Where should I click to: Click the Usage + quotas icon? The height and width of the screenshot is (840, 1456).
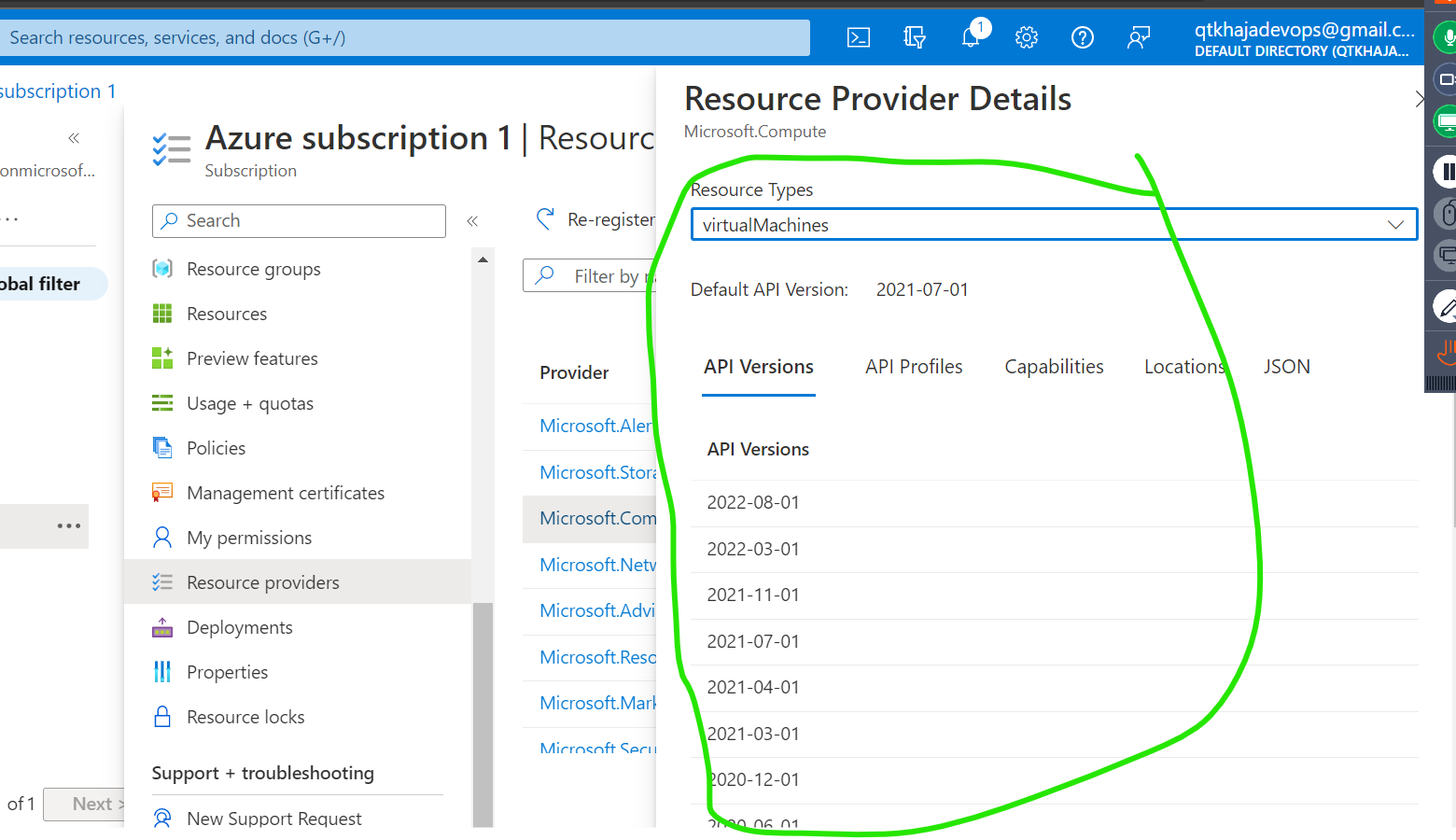[162, 403]
